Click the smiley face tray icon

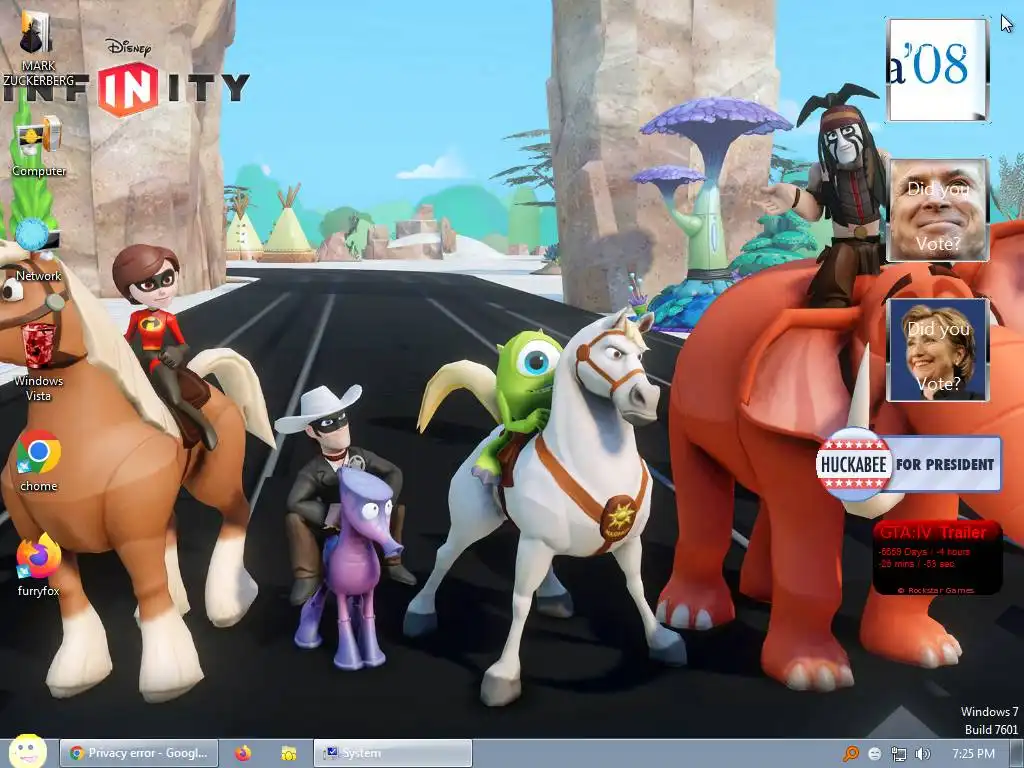click(874, 754)
